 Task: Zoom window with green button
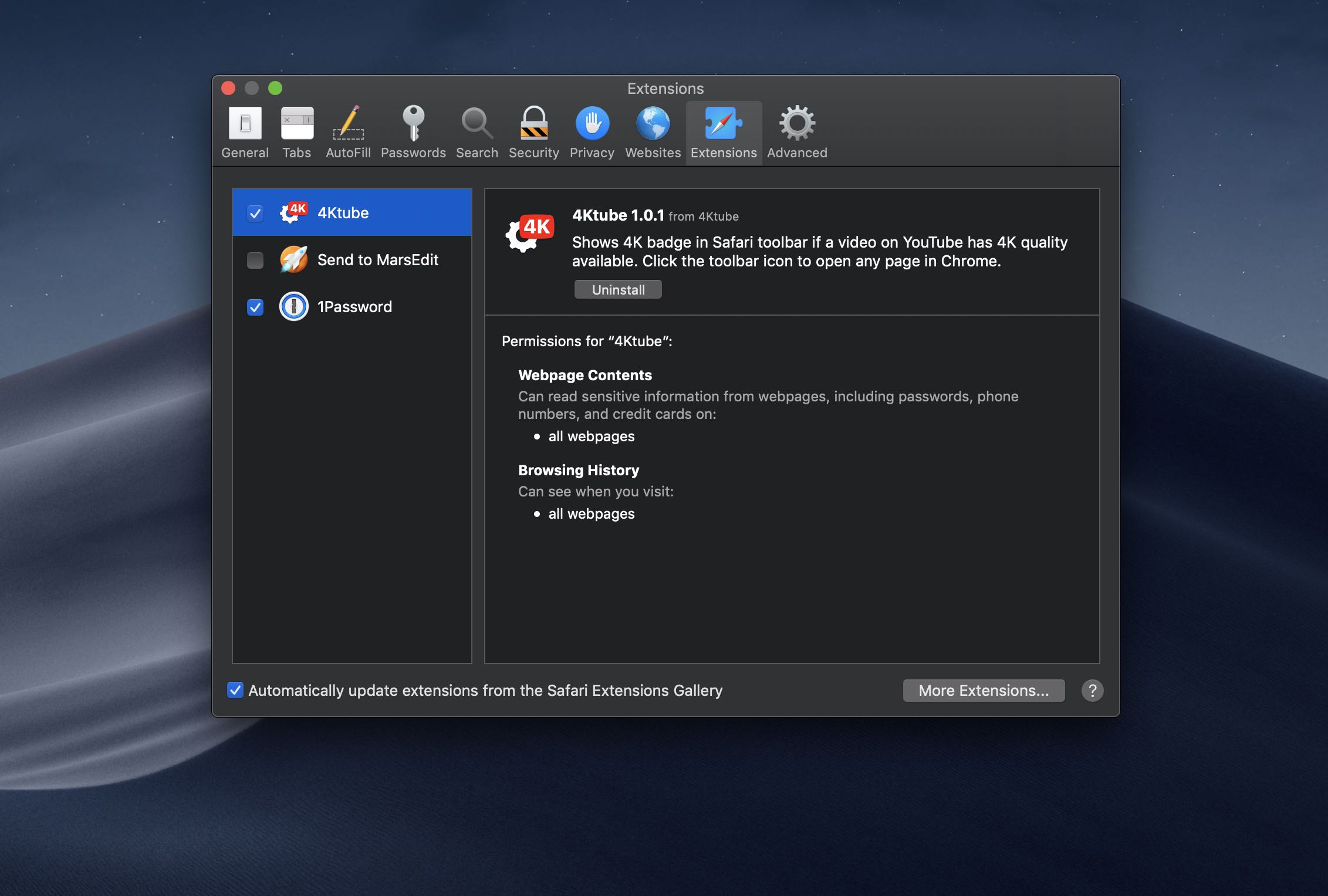tap(275, 88)
